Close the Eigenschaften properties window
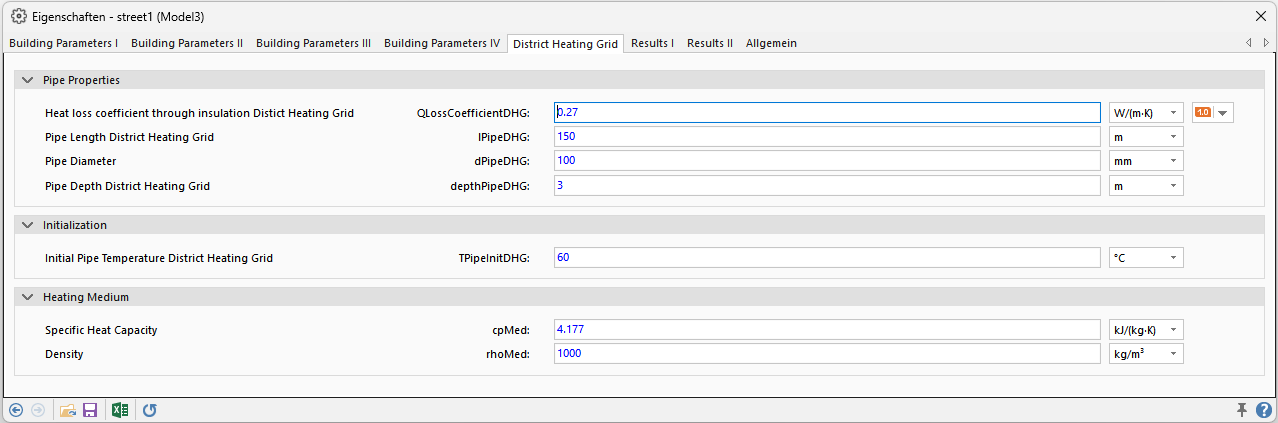 (1260, 17)
